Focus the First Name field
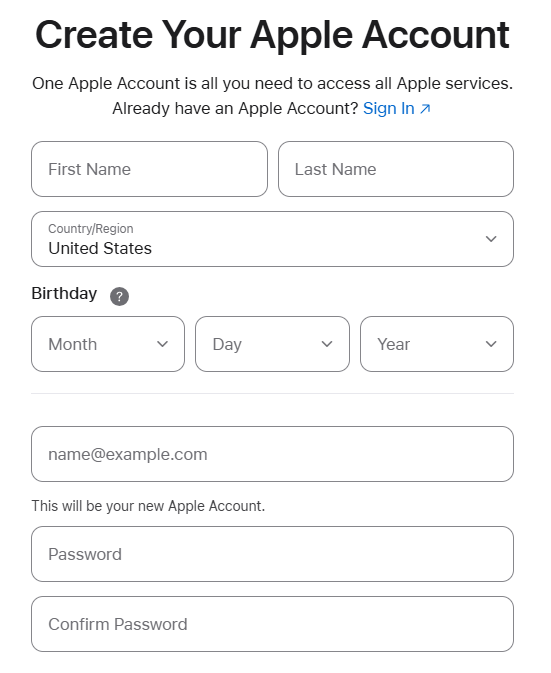 (x=149, y=169)
